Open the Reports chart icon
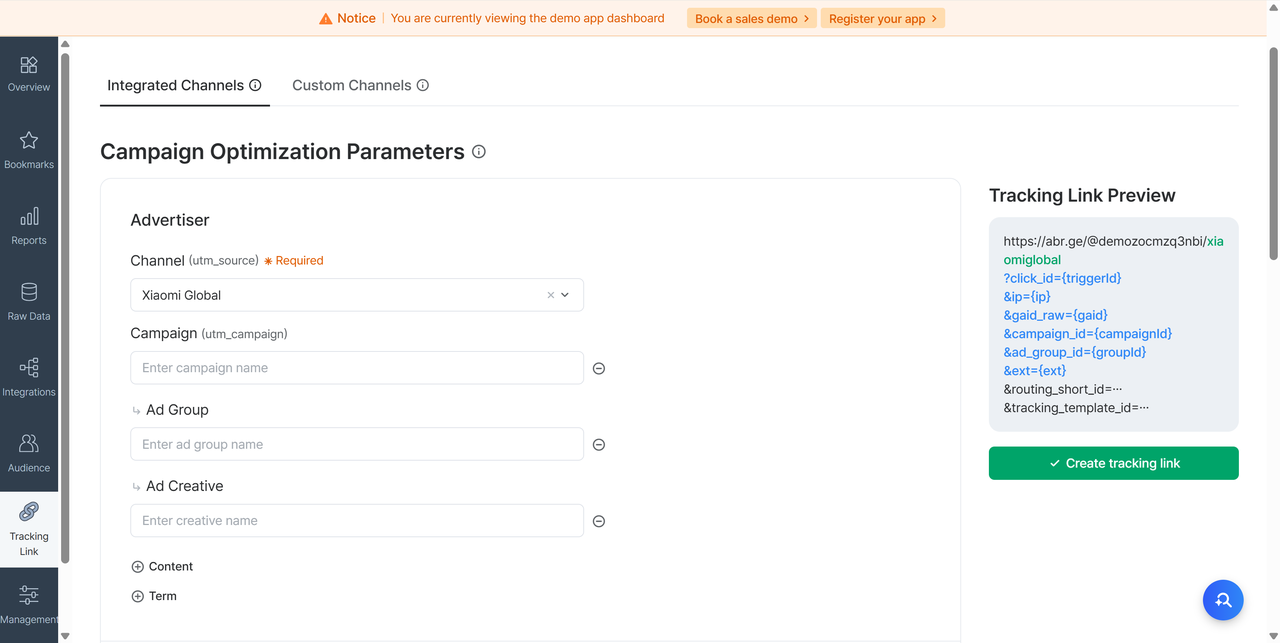 point(29,217)
